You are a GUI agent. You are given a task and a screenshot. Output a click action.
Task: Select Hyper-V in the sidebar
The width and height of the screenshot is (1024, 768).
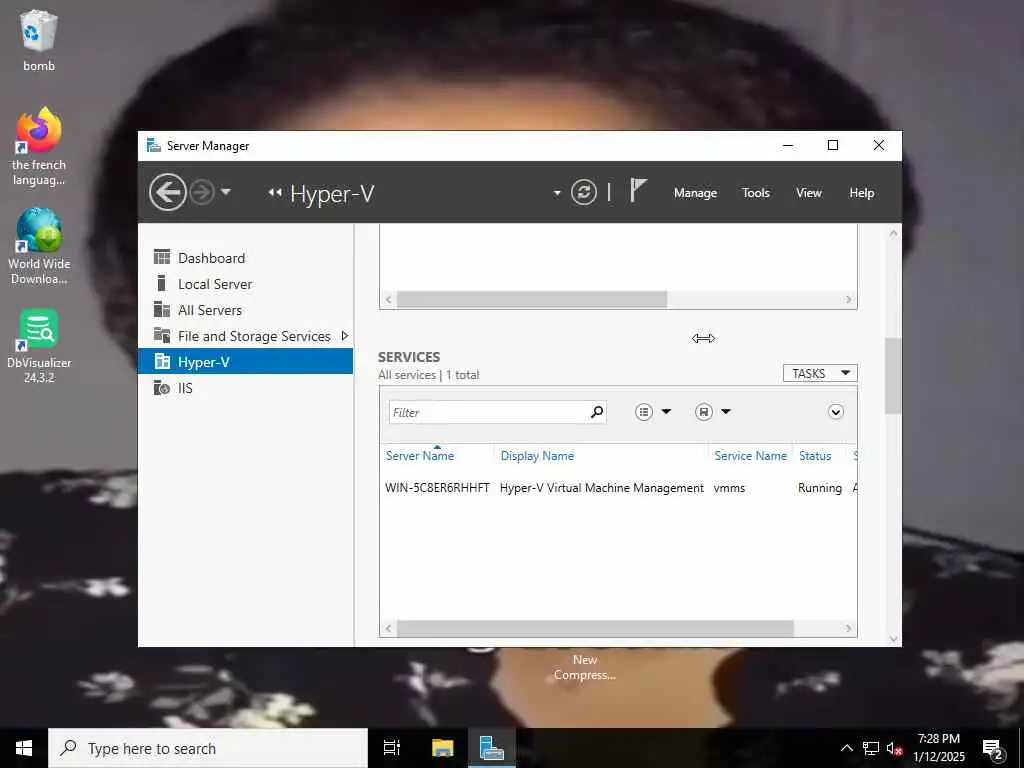click(246, 361)
